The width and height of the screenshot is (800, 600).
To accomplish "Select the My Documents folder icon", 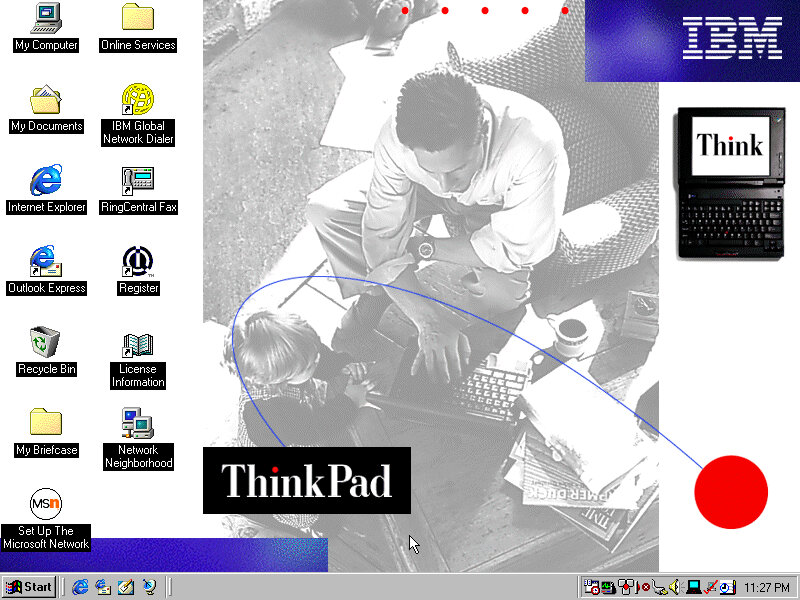I will 46,100.
